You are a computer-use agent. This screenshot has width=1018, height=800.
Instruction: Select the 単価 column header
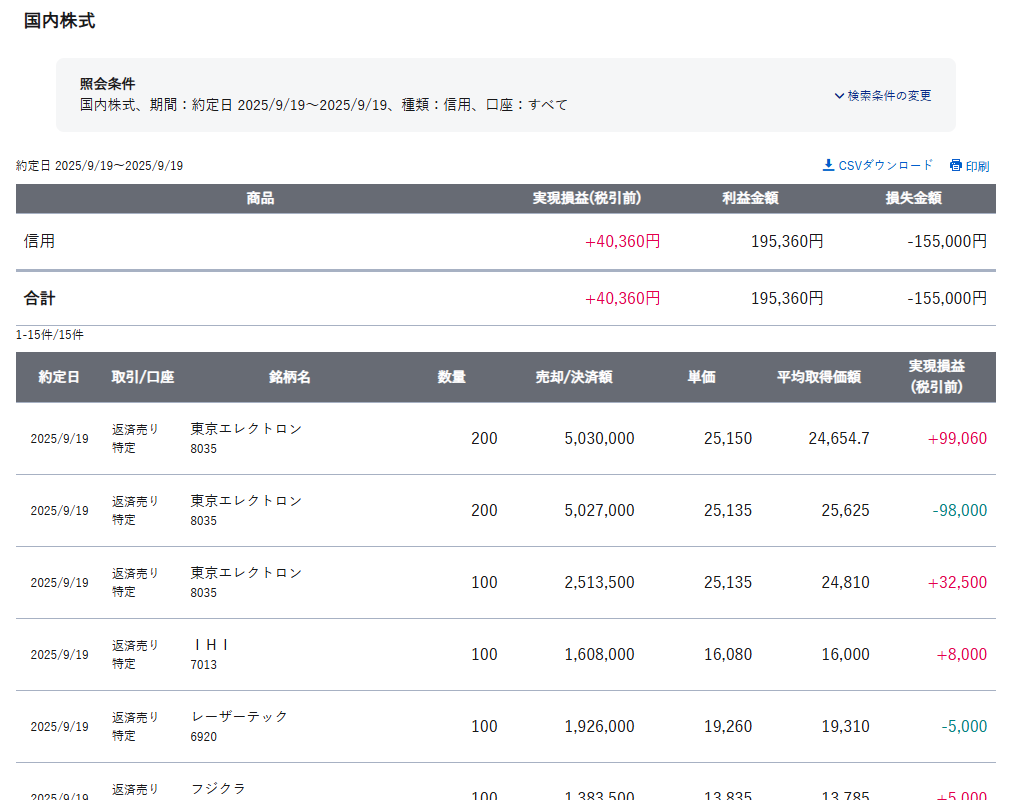pyautogui.click(x=701, y=377)
